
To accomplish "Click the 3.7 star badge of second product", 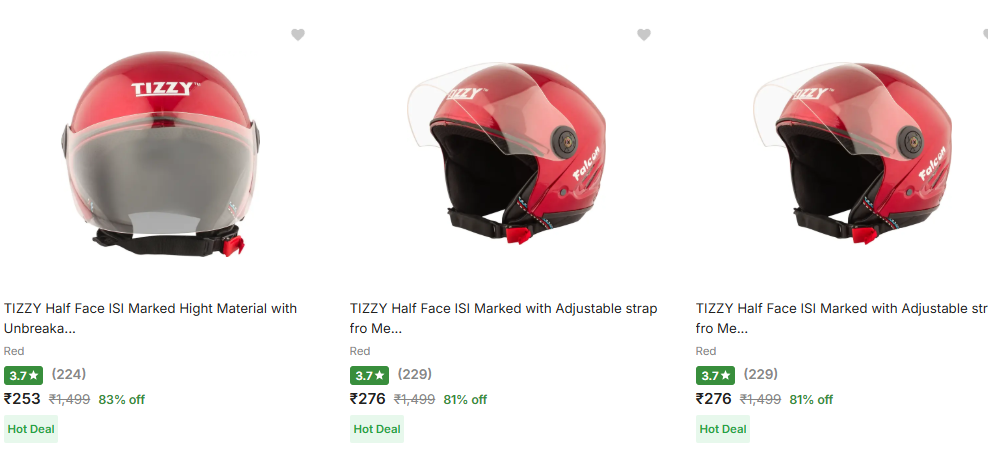I will (x=369, y=376).
